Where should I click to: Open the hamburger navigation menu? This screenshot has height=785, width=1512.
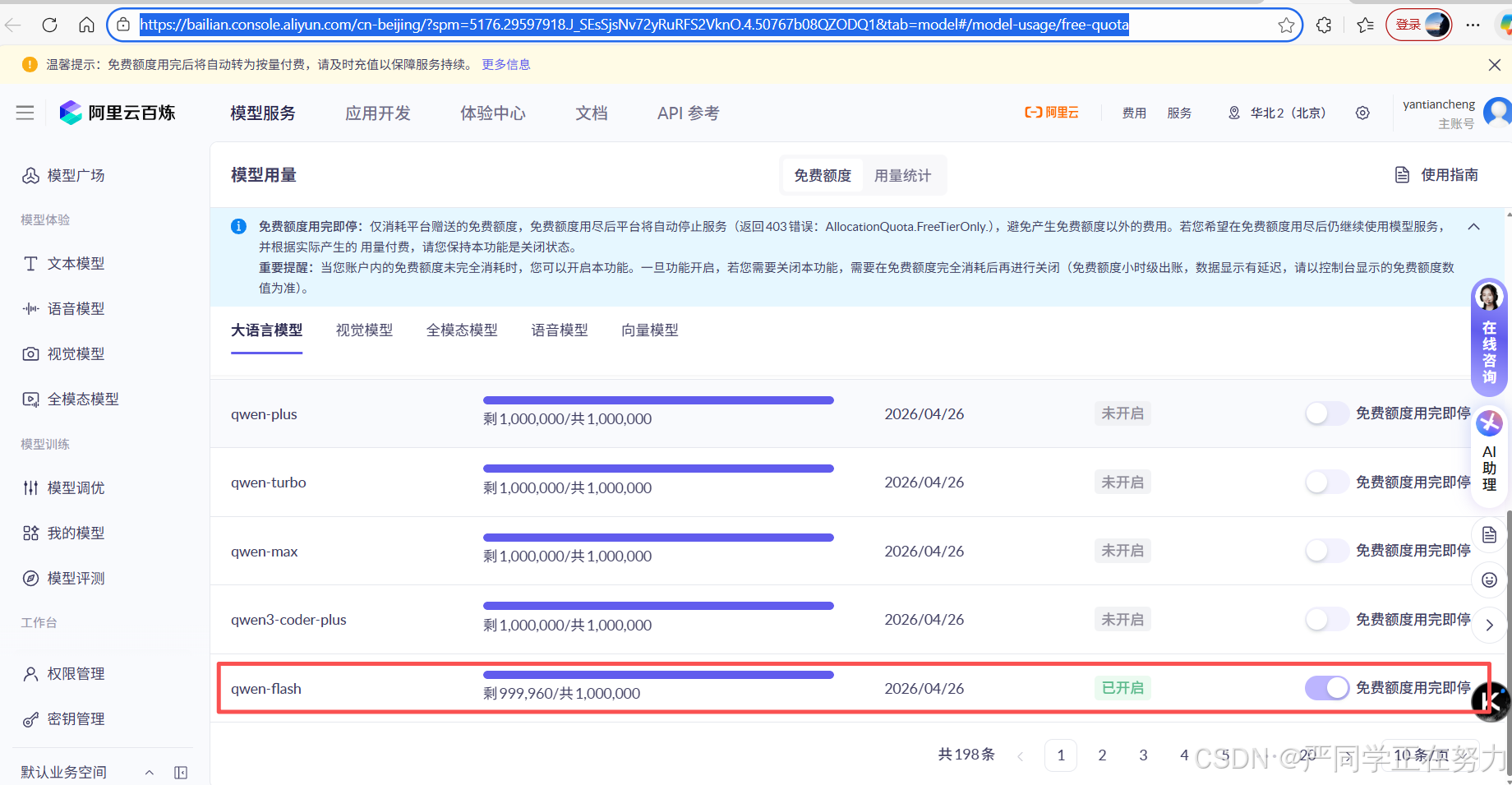tap(25, 113)
